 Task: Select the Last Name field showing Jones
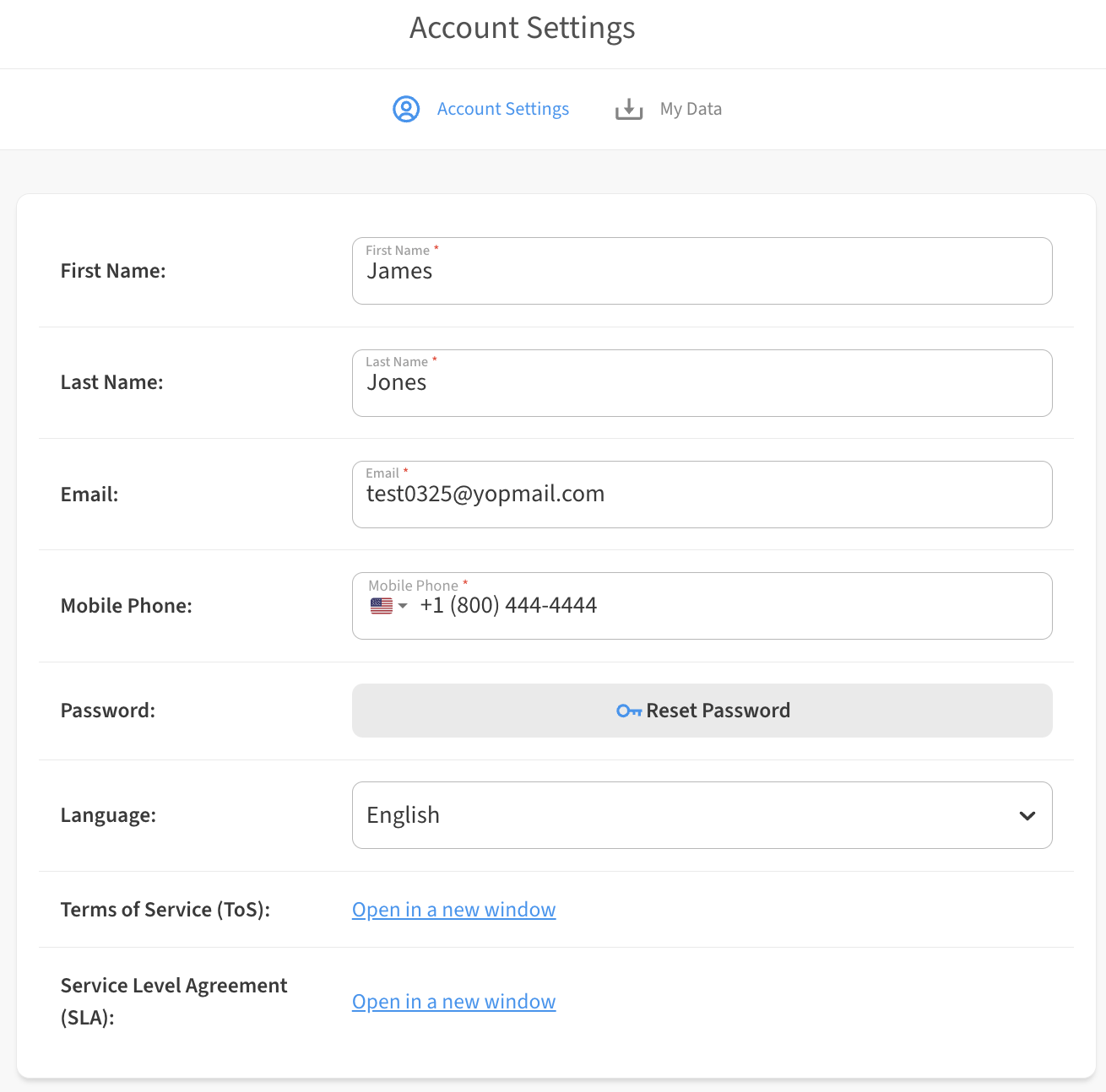point(702,383)
